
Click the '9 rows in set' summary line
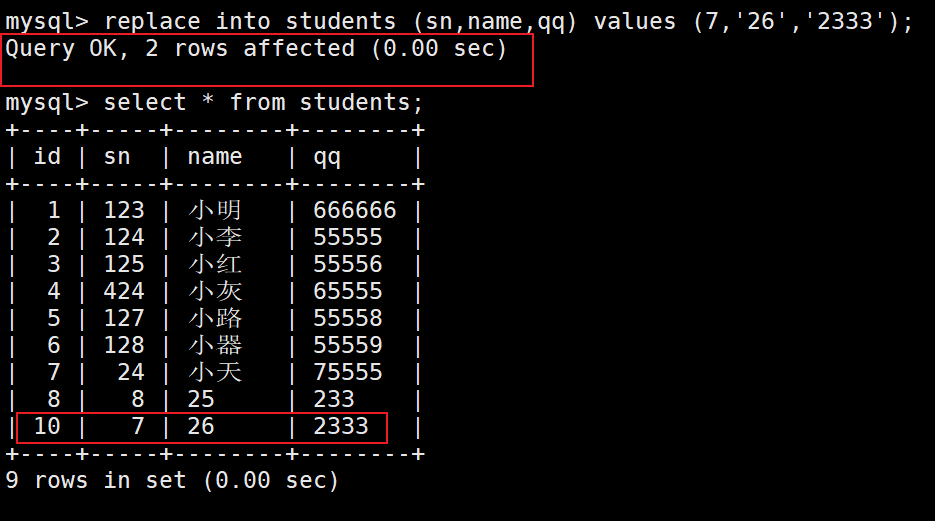click(172, 480)
